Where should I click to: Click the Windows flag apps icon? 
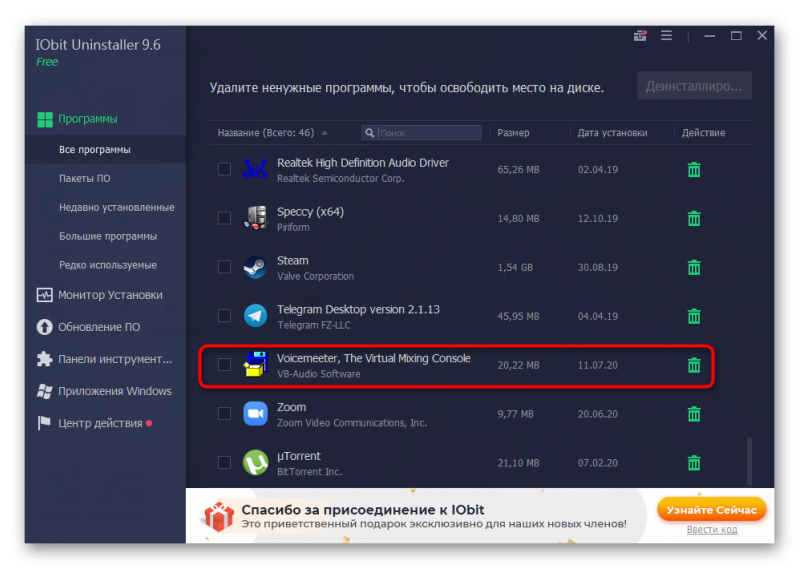pyautogui.click(x=44, y=391)
